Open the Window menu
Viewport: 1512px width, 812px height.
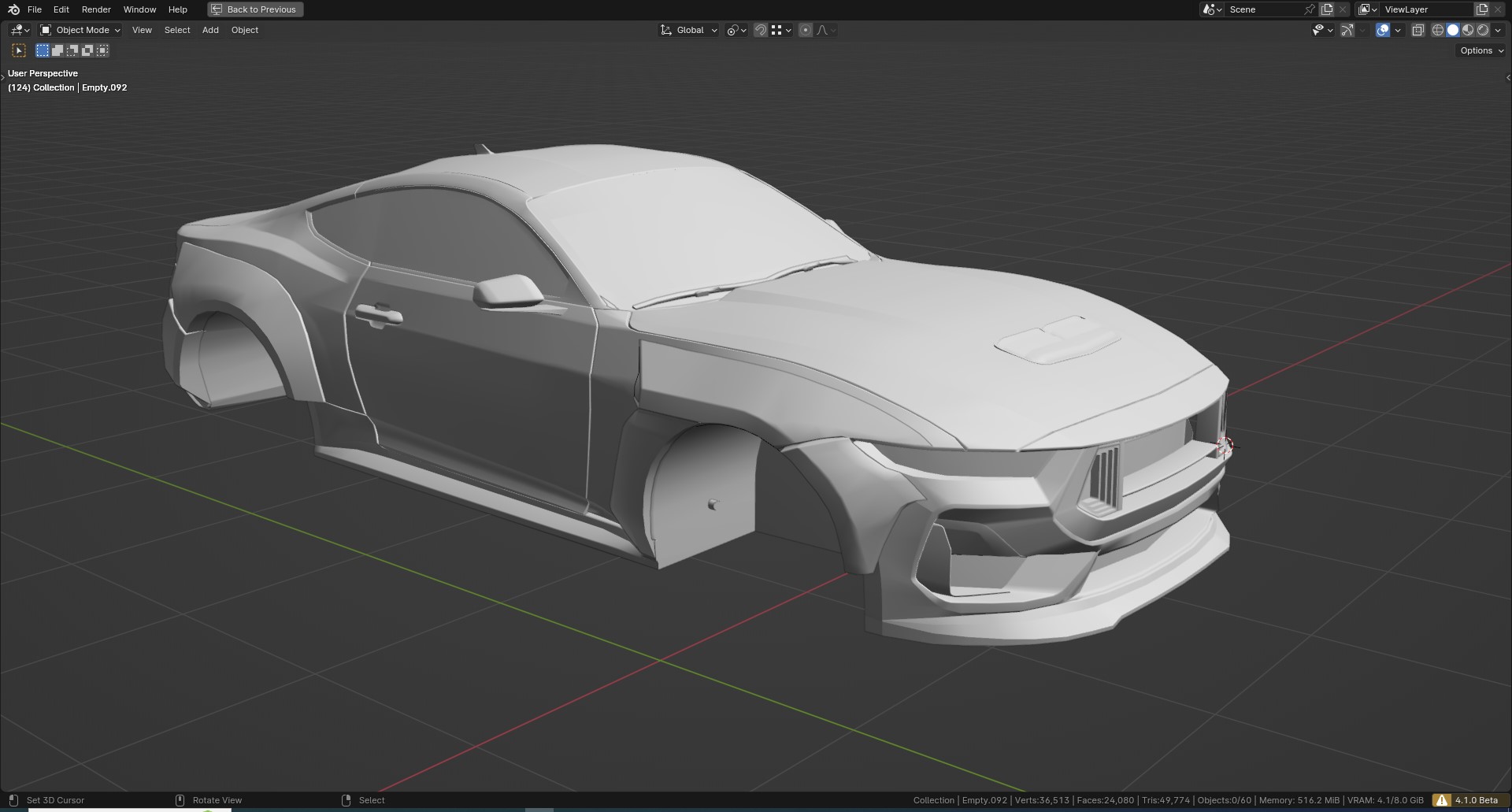pyautogui.click(x=139, y=9)
